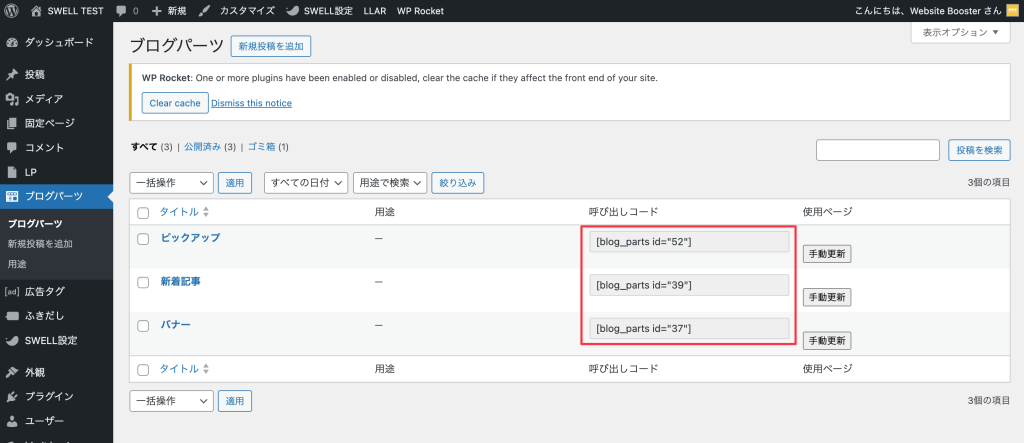Click the 固定ページ icon in the sidebar
Viewport: 1024px width, 443px height.
click(x=12, y=123)
